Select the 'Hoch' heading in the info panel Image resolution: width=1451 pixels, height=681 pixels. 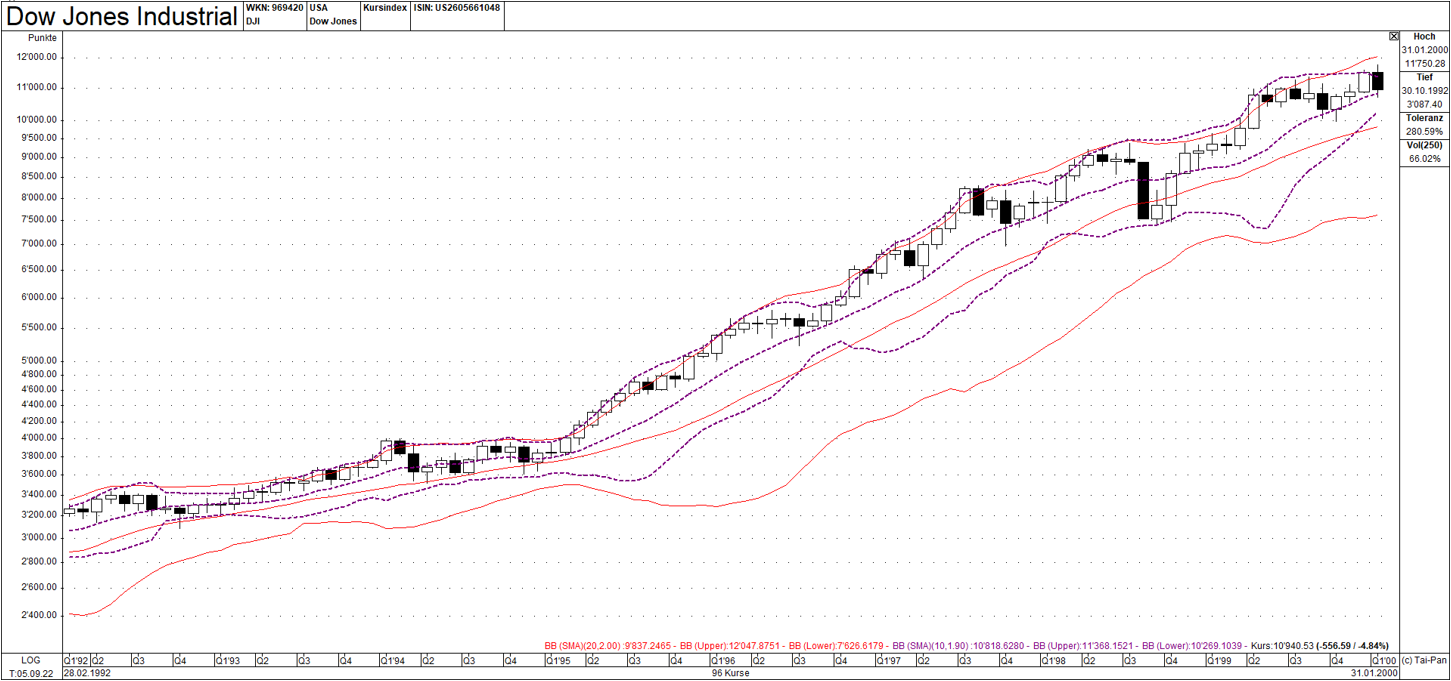pyautogui.click(x=1425, y=36)
